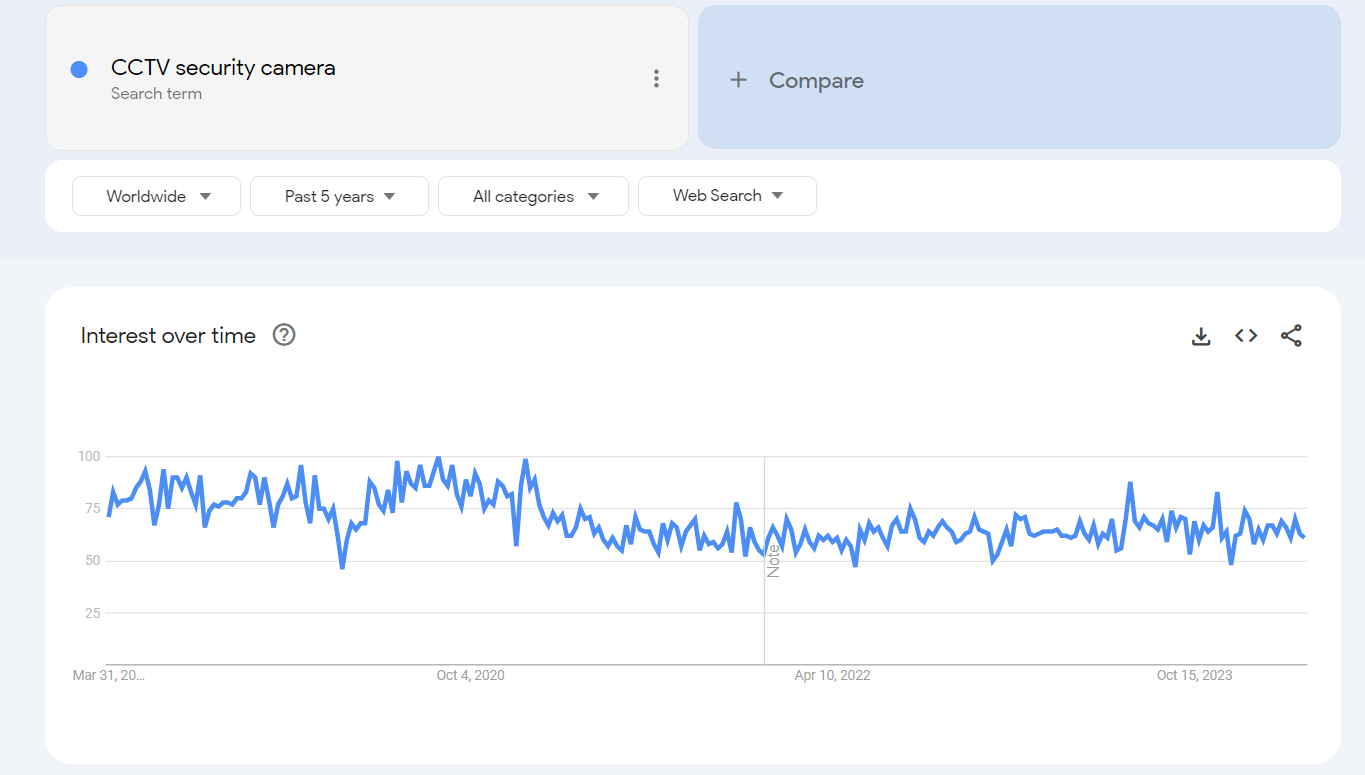Open the search term three-dot menu
Image resolution: width=1365 pixels, height=775 pixels.
[x=656, y=78]
